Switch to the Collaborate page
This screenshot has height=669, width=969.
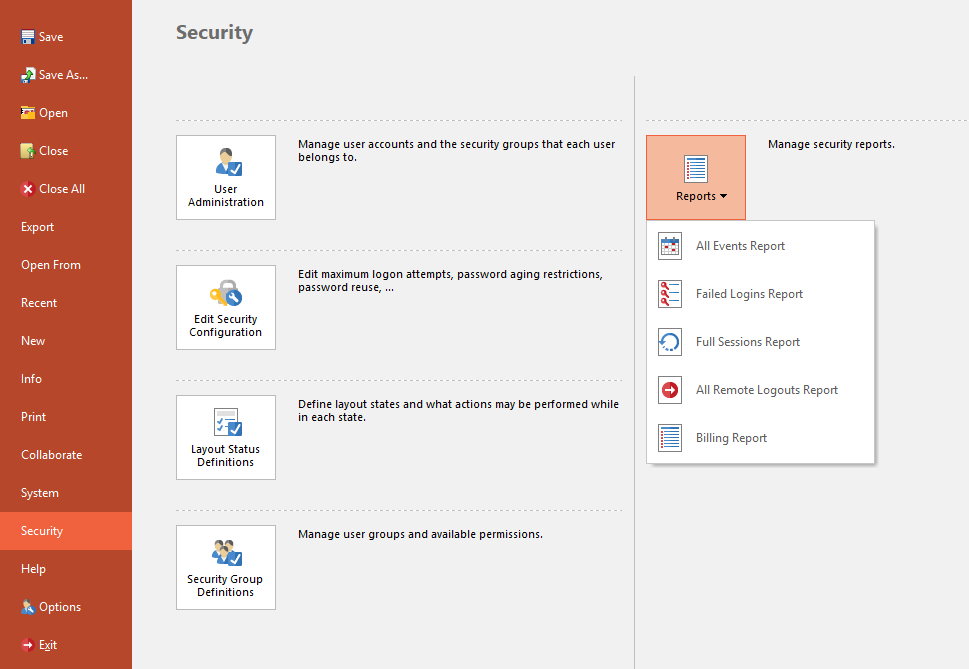click(52, 455)
